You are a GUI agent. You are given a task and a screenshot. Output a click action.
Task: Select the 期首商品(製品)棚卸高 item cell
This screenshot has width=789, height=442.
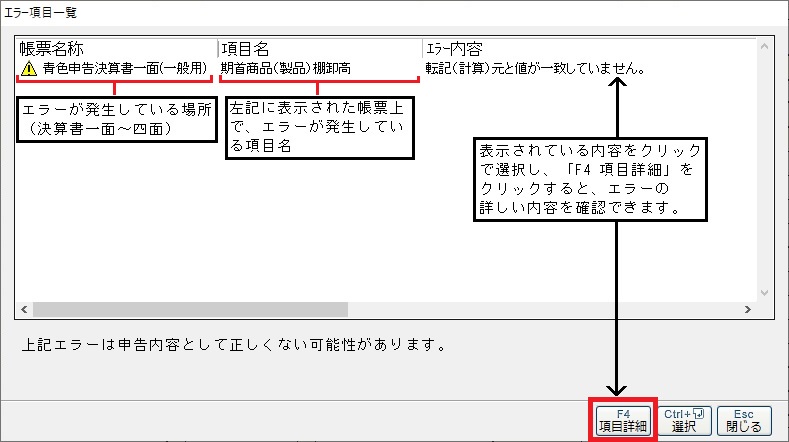coord(293,69)
